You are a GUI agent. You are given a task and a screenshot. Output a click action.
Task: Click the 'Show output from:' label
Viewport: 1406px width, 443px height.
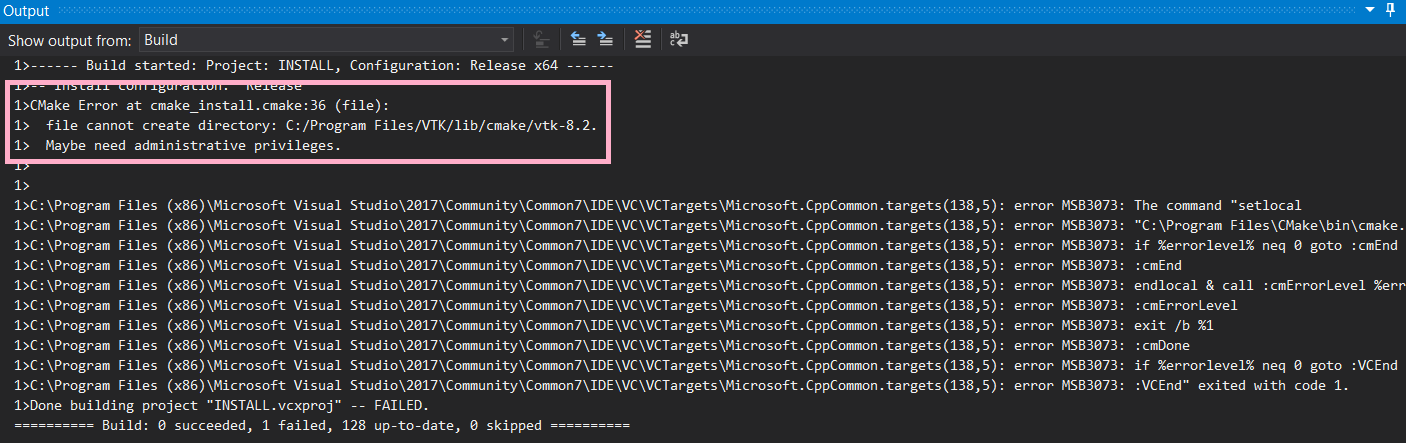[x=69, y=41]
